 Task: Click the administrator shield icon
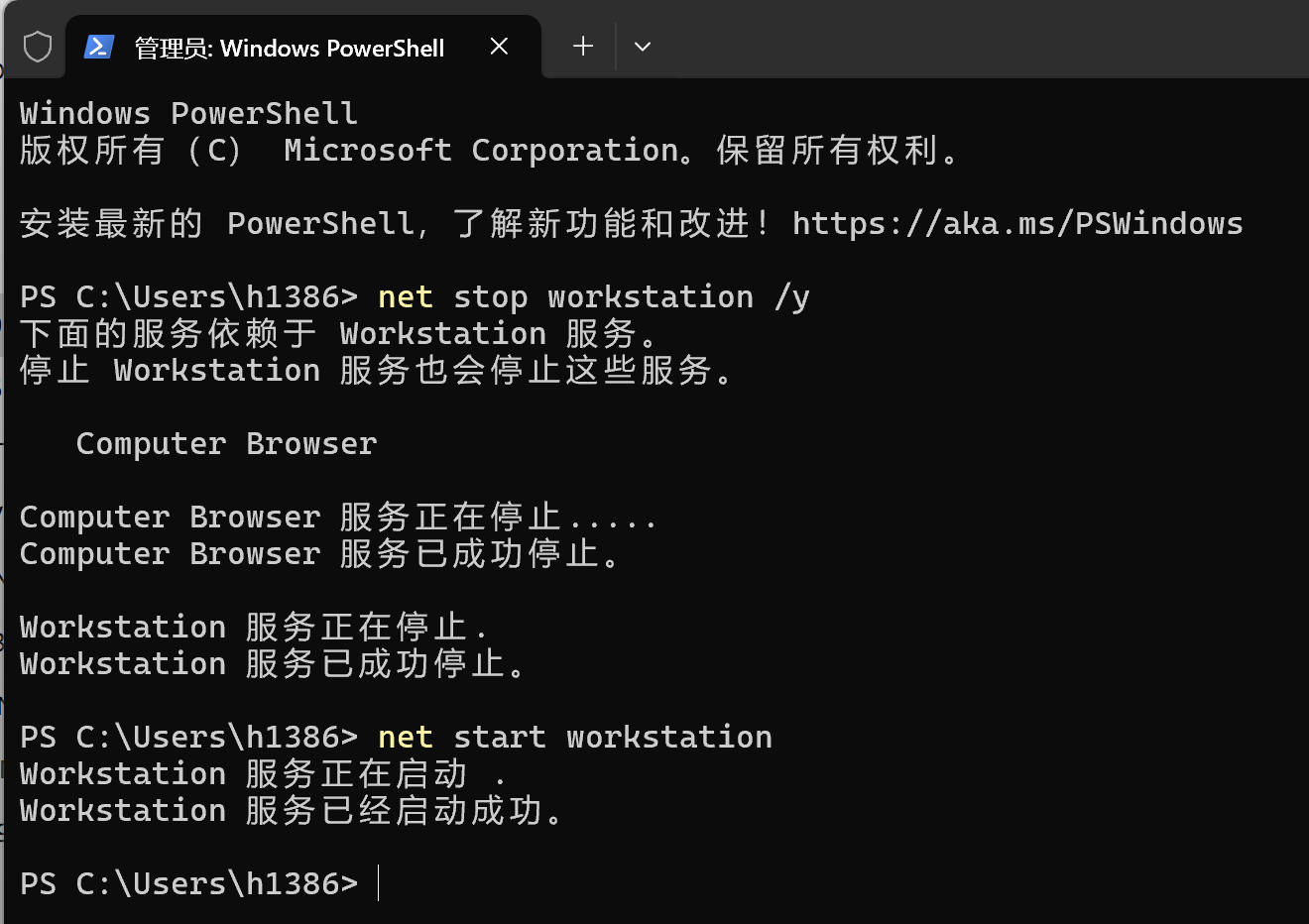pyautogui.click(x=38, y=47)
